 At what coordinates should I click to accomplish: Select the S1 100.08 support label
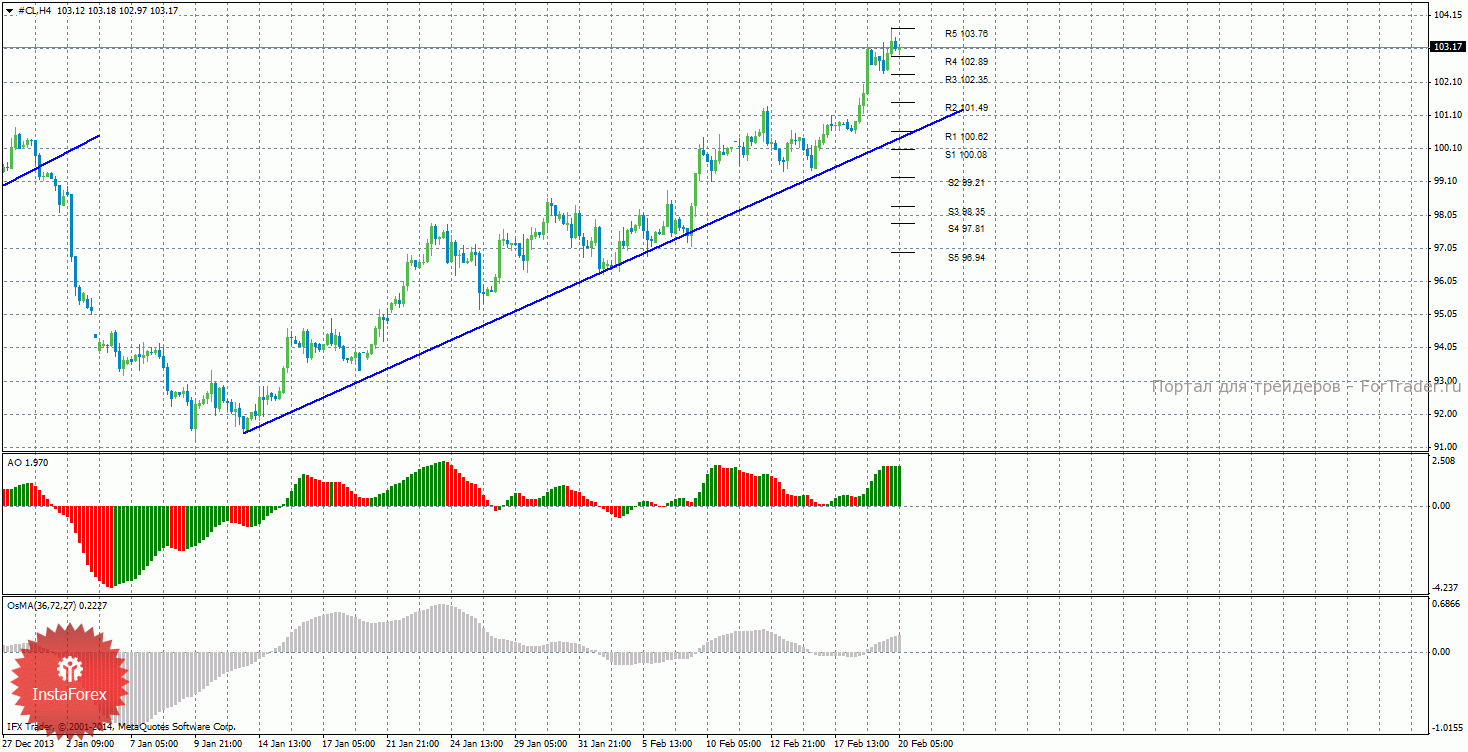(966, 155)
